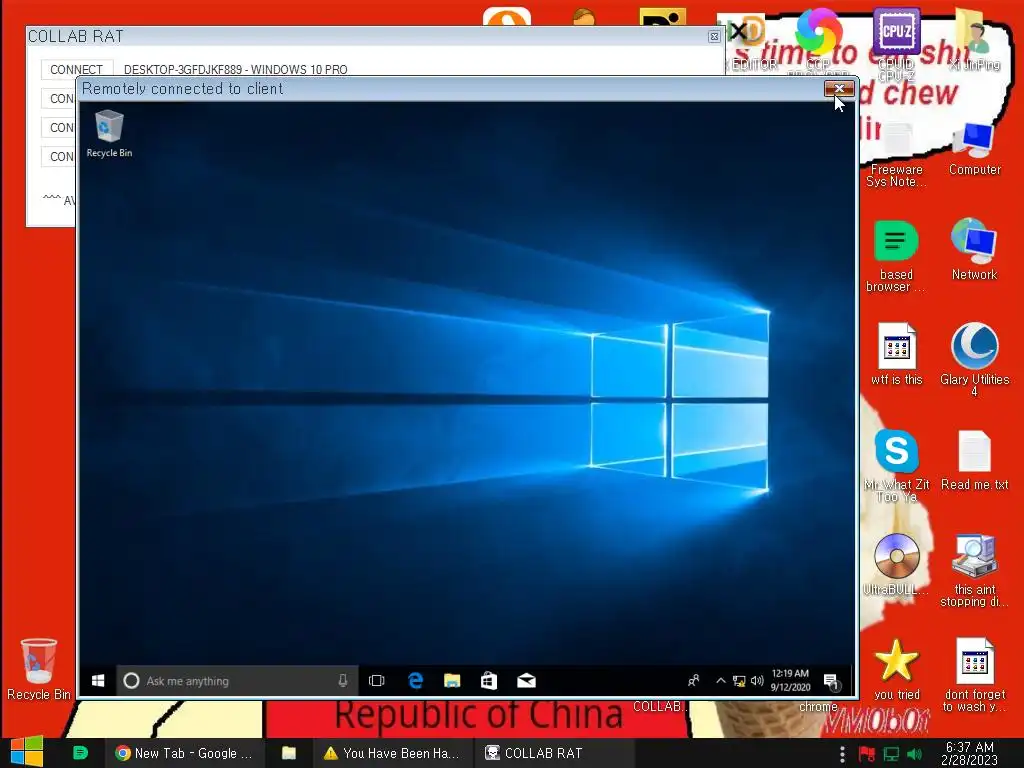Expand hidden icons in the remote tray

[x=721, y=680]
